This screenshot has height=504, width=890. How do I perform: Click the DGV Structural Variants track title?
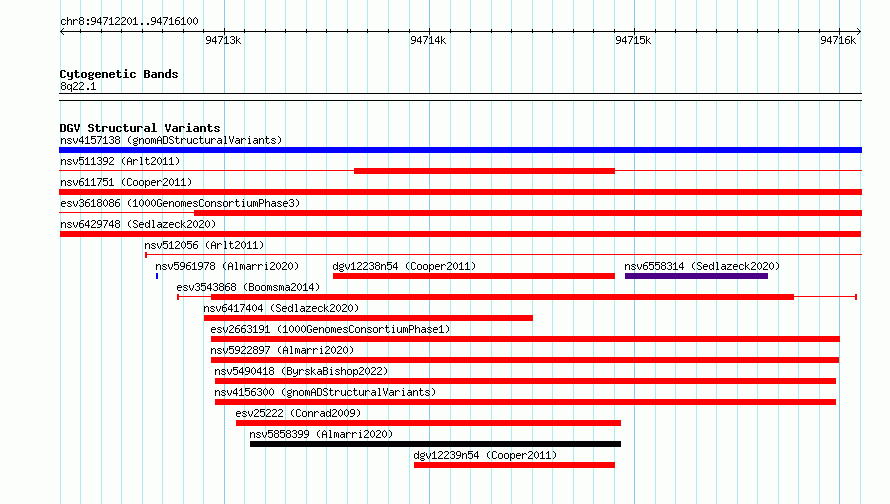140,128
